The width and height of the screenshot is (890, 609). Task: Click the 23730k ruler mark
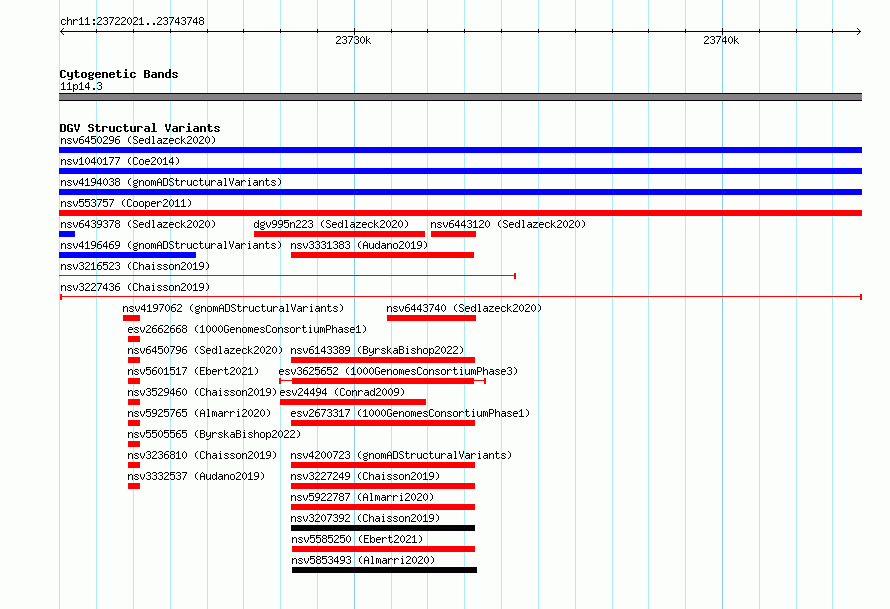(353, 40)
